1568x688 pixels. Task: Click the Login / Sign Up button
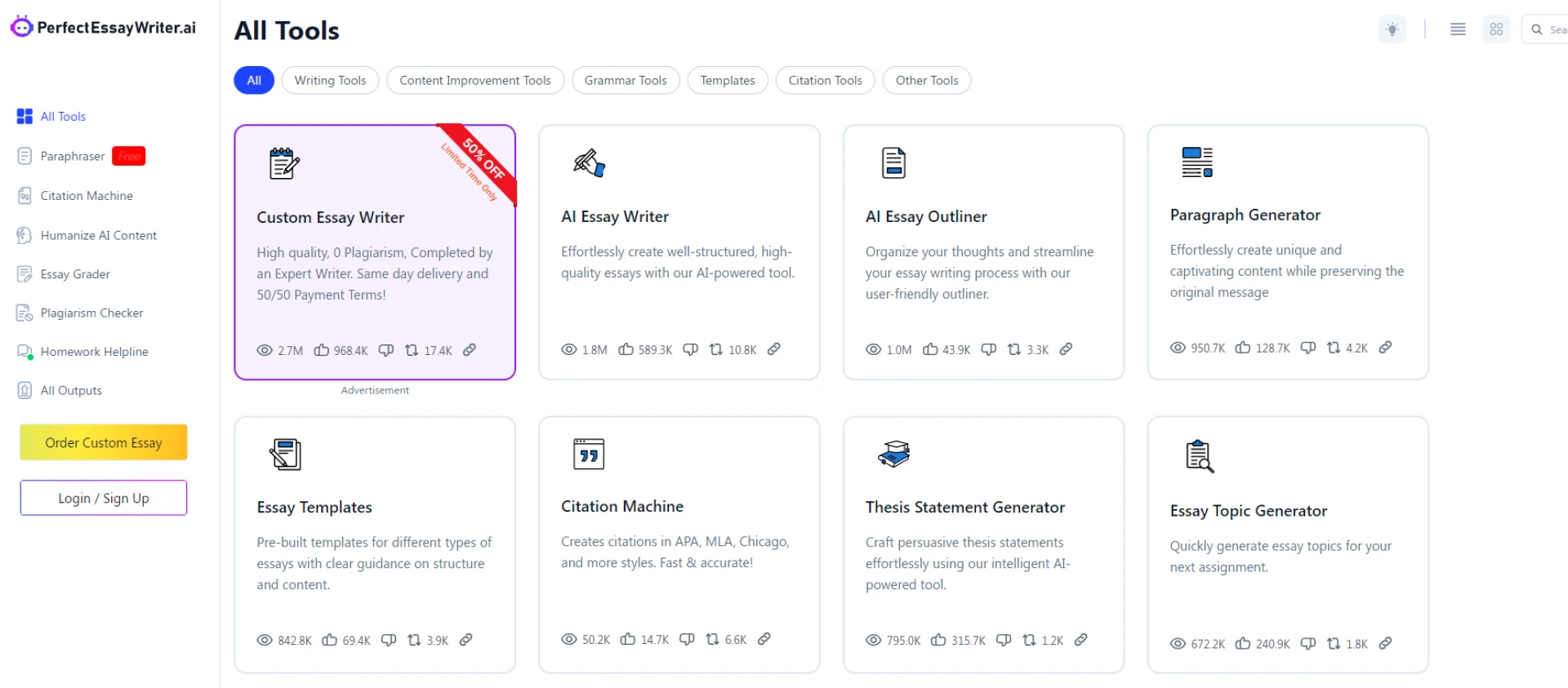pyautogui.click(x=104, y=498)
